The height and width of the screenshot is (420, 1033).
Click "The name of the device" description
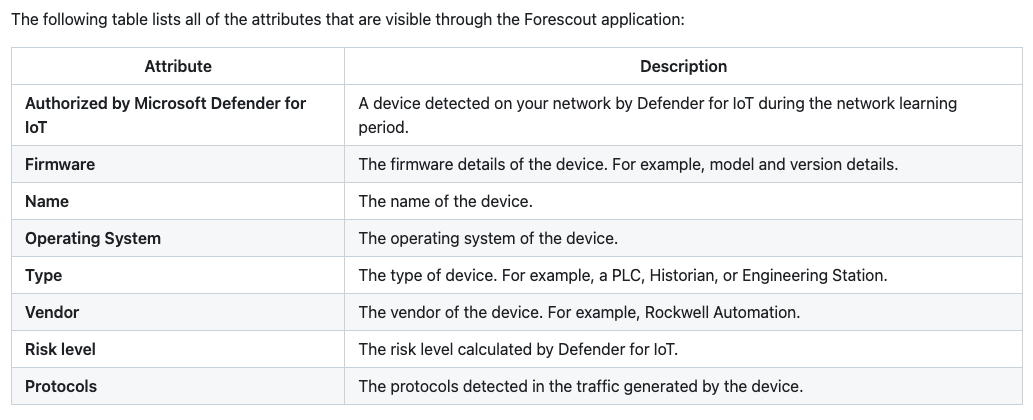tap(445, 201)
